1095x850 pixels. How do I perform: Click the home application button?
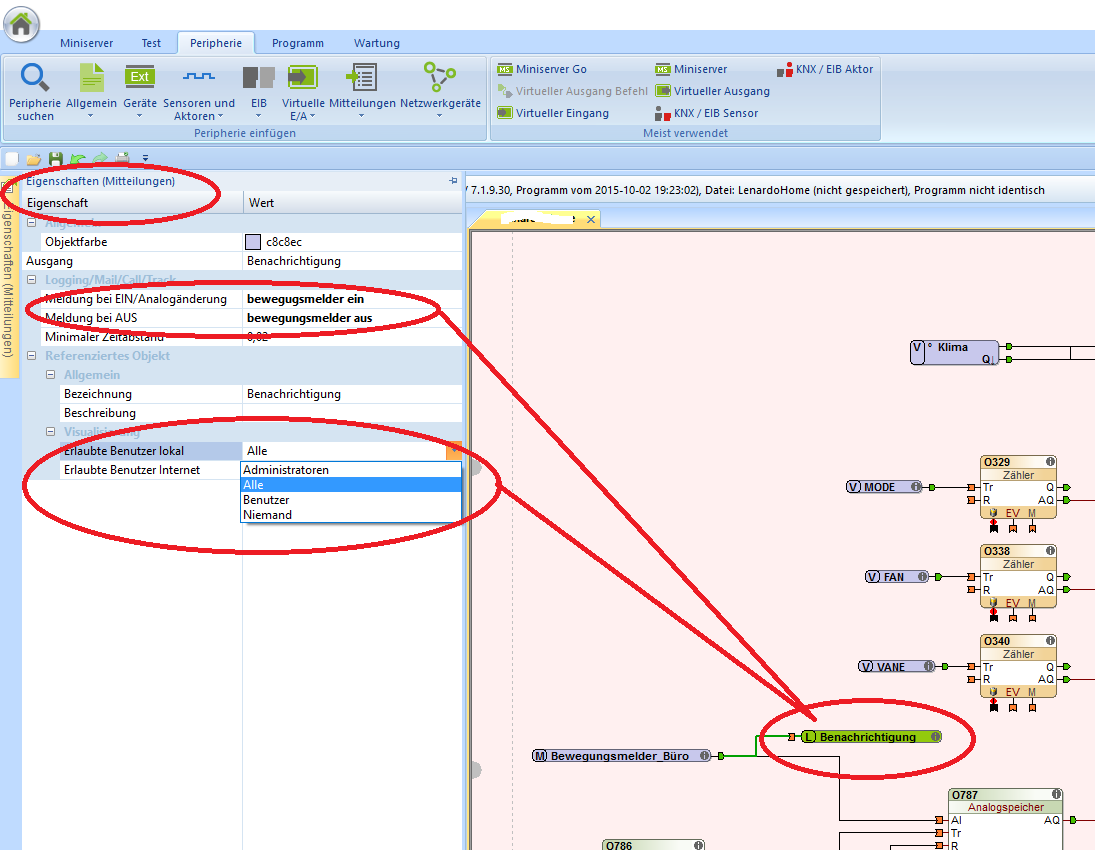(x=21, y=24)
